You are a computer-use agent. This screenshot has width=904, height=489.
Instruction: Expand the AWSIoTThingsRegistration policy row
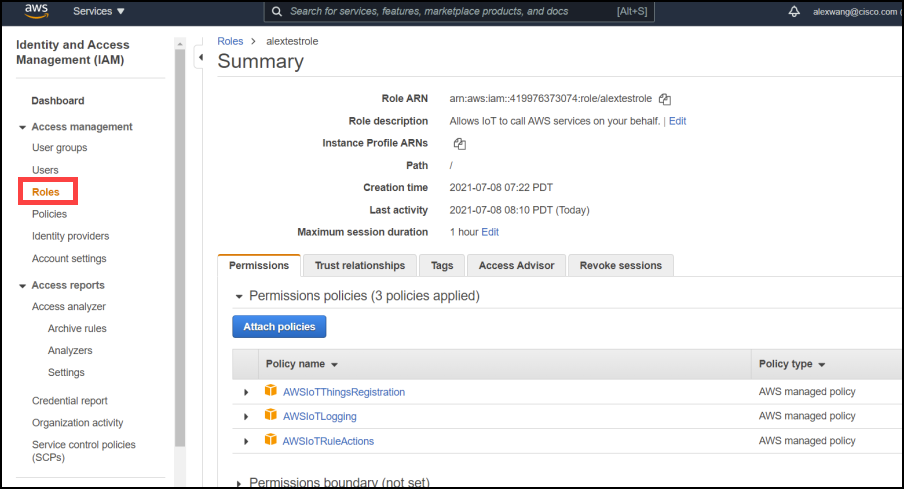[x=246, y=392]
